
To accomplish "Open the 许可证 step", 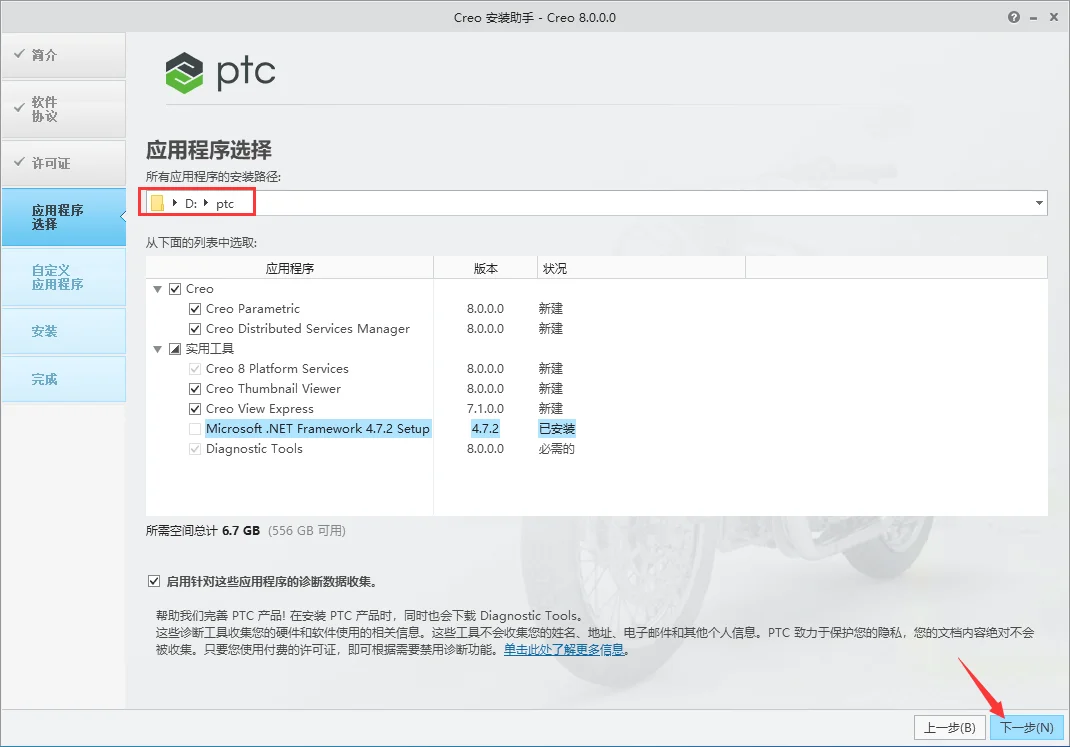I will [63, 163].
